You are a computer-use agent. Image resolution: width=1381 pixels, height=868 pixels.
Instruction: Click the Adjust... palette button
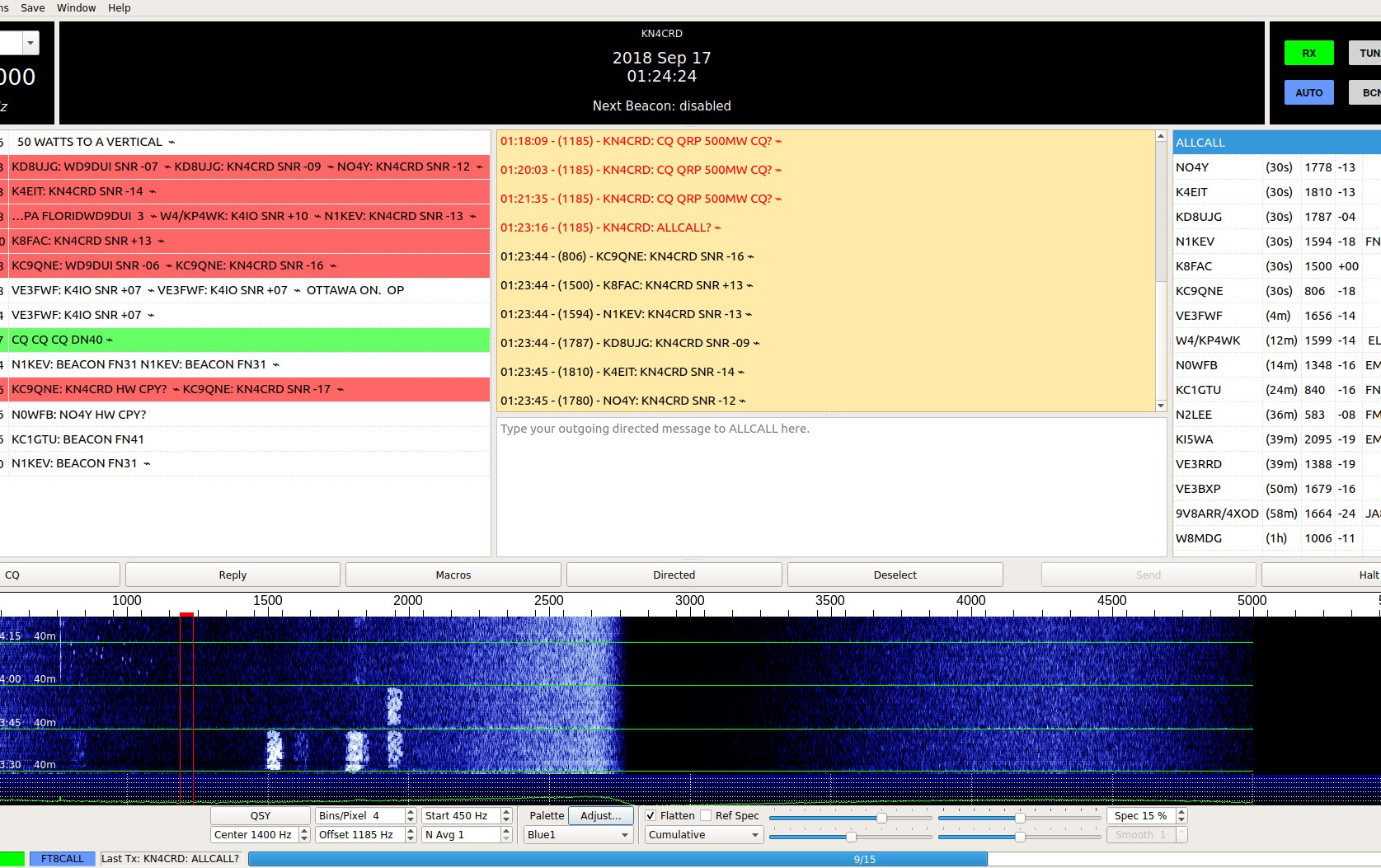point(600,815)
